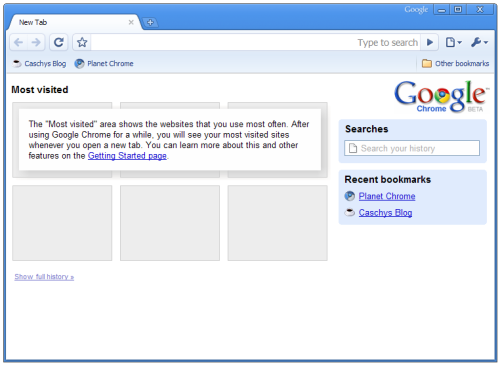Click the Show full history link
Screen dimensions: 500x365
tap(44, 277)
